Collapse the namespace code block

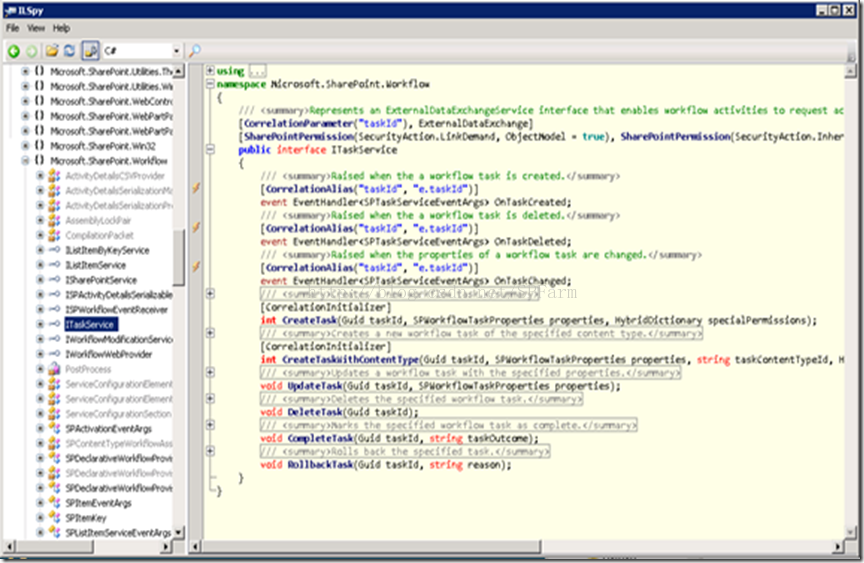tap(210, 84)
